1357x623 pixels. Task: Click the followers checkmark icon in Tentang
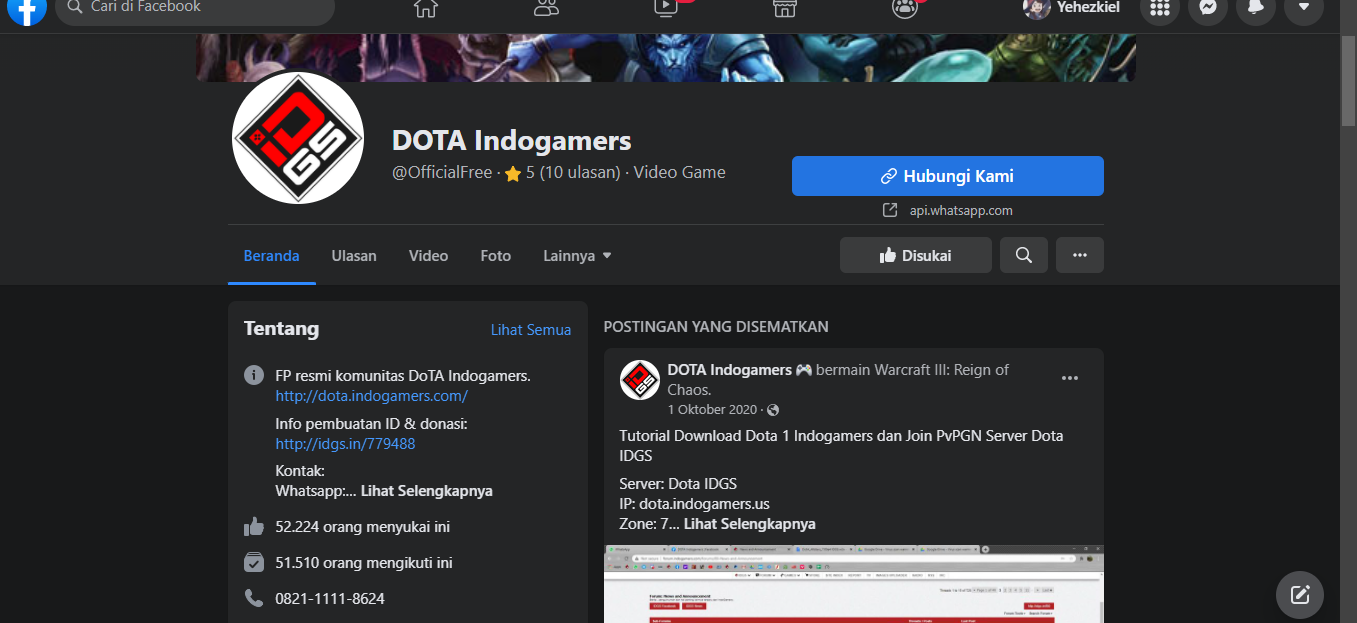click(x=254, y=562)
